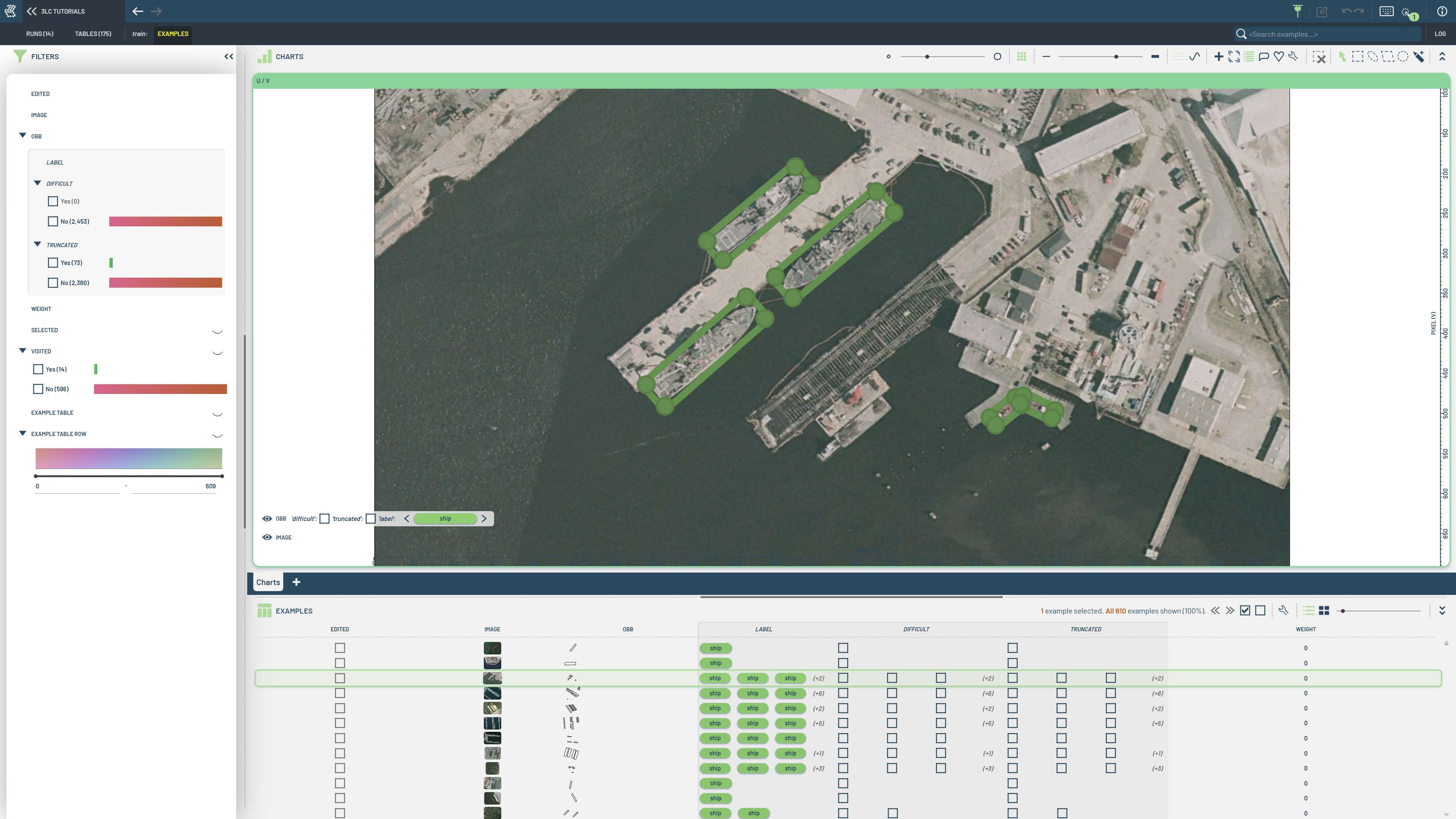Collapse the Filters panel with double chevron

(228, 56)
